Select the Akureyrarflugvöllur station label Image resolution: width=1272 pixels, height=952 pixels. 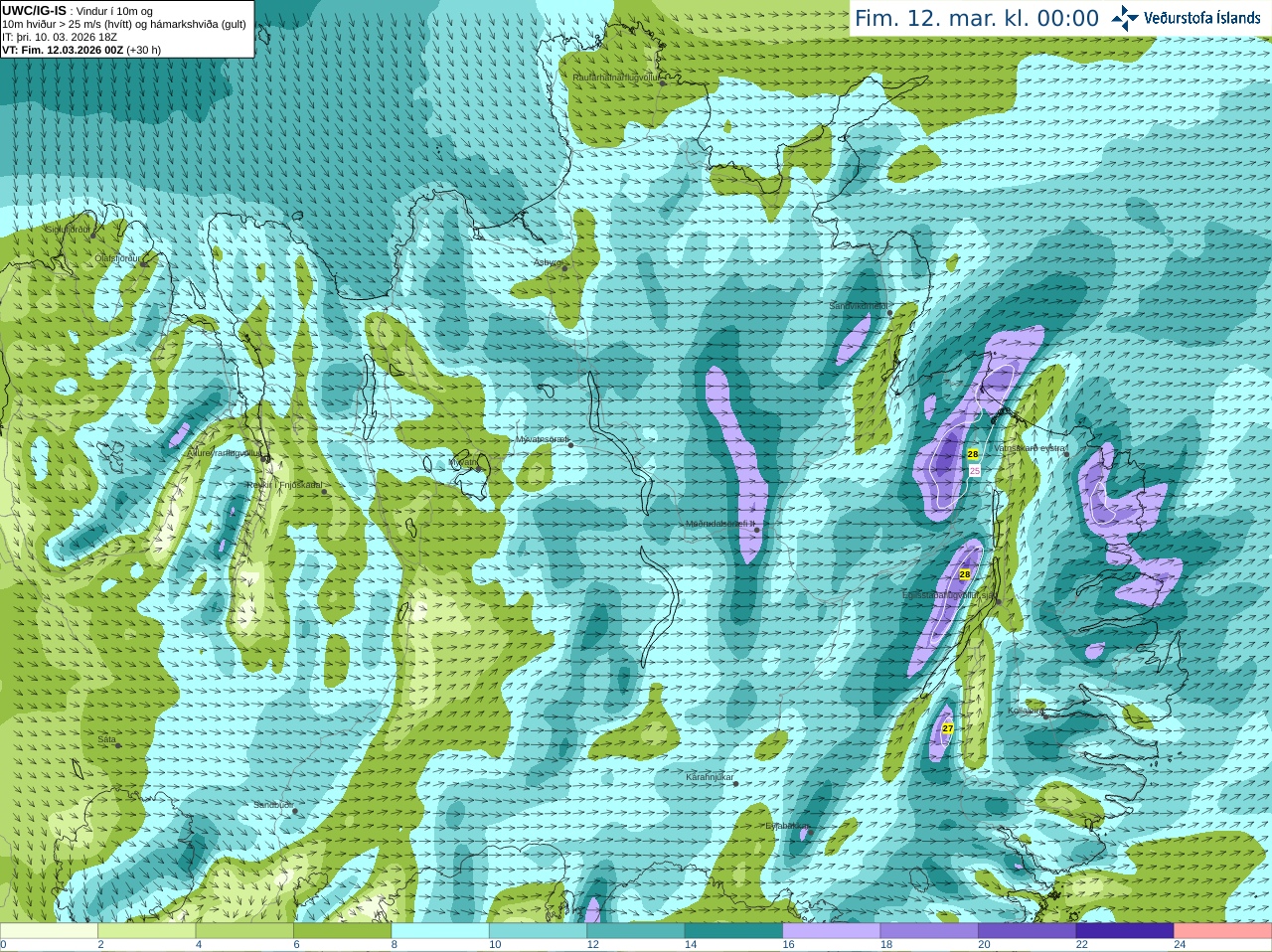[225, 452]
